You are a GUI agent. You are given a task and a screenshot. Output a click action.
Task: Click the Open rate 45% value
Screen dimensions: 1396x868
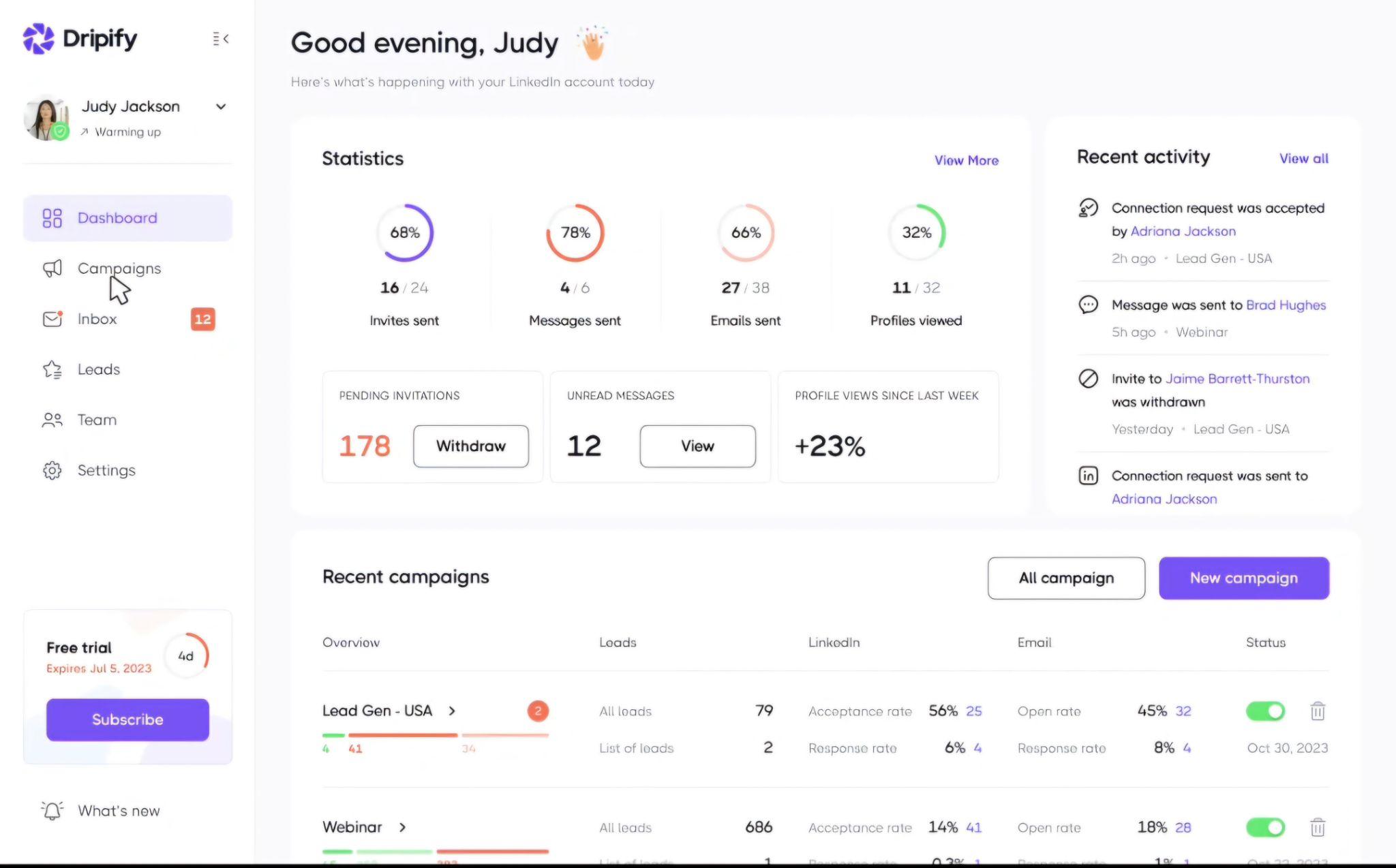click(x=1152, y=711)
